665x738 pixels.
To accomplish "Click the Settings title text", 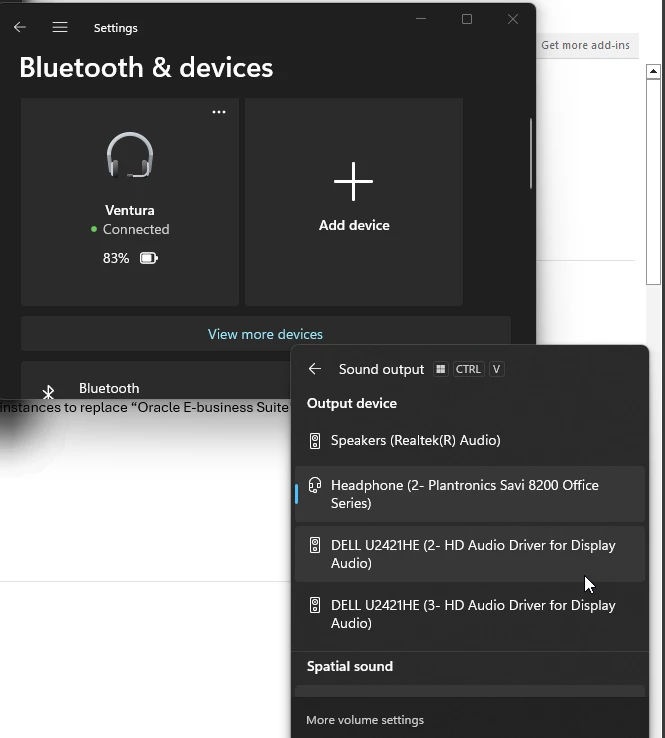I will pos(116,28).
